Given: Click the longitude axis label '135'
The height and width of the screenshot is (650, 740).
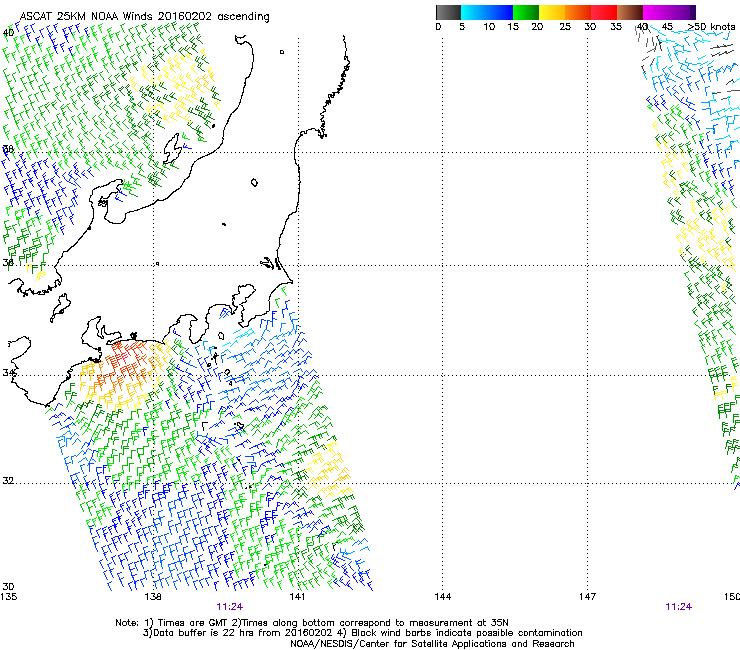Looking at the screenshot, I should tap(8, 597).
